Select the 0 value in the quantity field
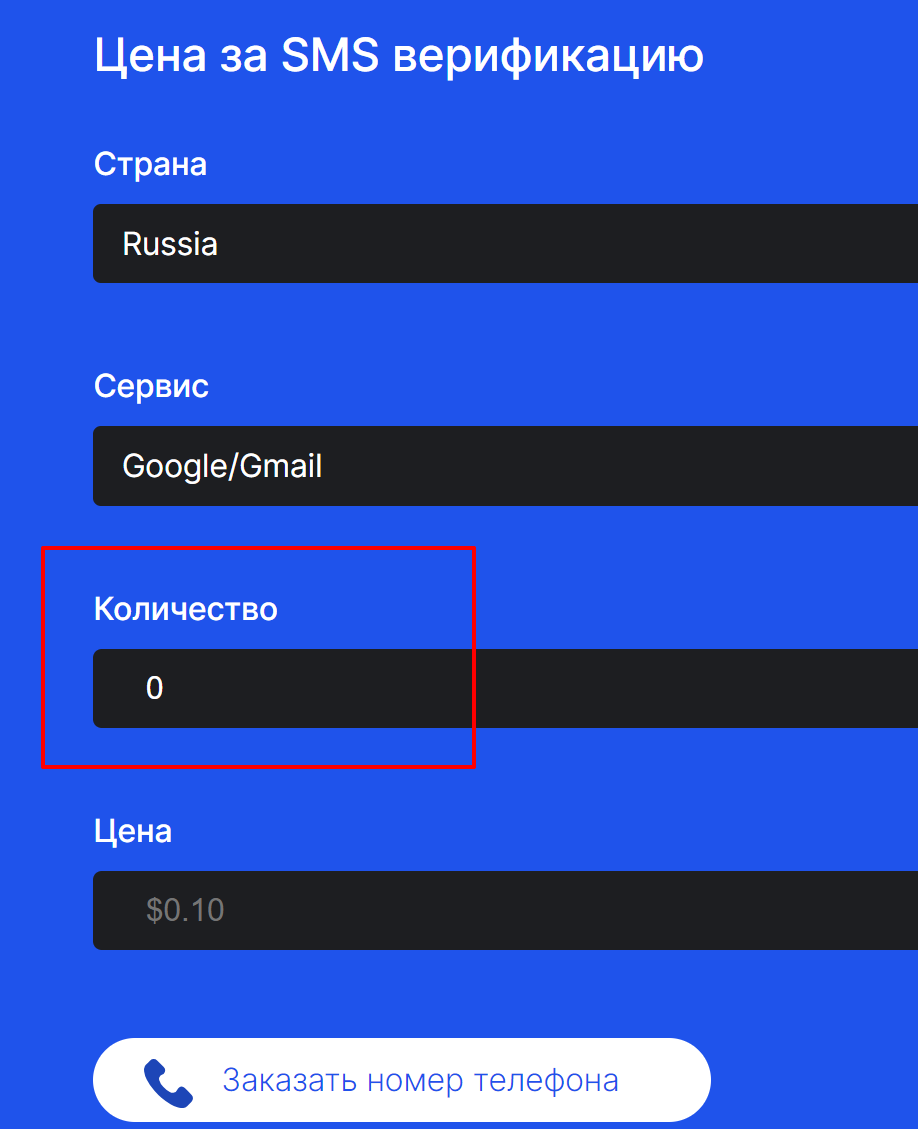The width and height of the screenshot is (918, 1129). pos(154,688)
